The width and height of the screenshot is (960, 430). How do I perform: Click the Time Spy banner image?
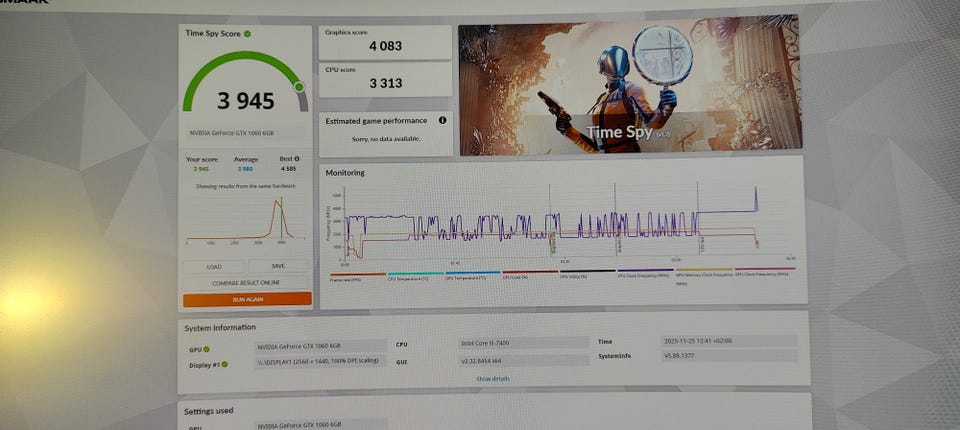pyautogui.click(x=629, y=85)
